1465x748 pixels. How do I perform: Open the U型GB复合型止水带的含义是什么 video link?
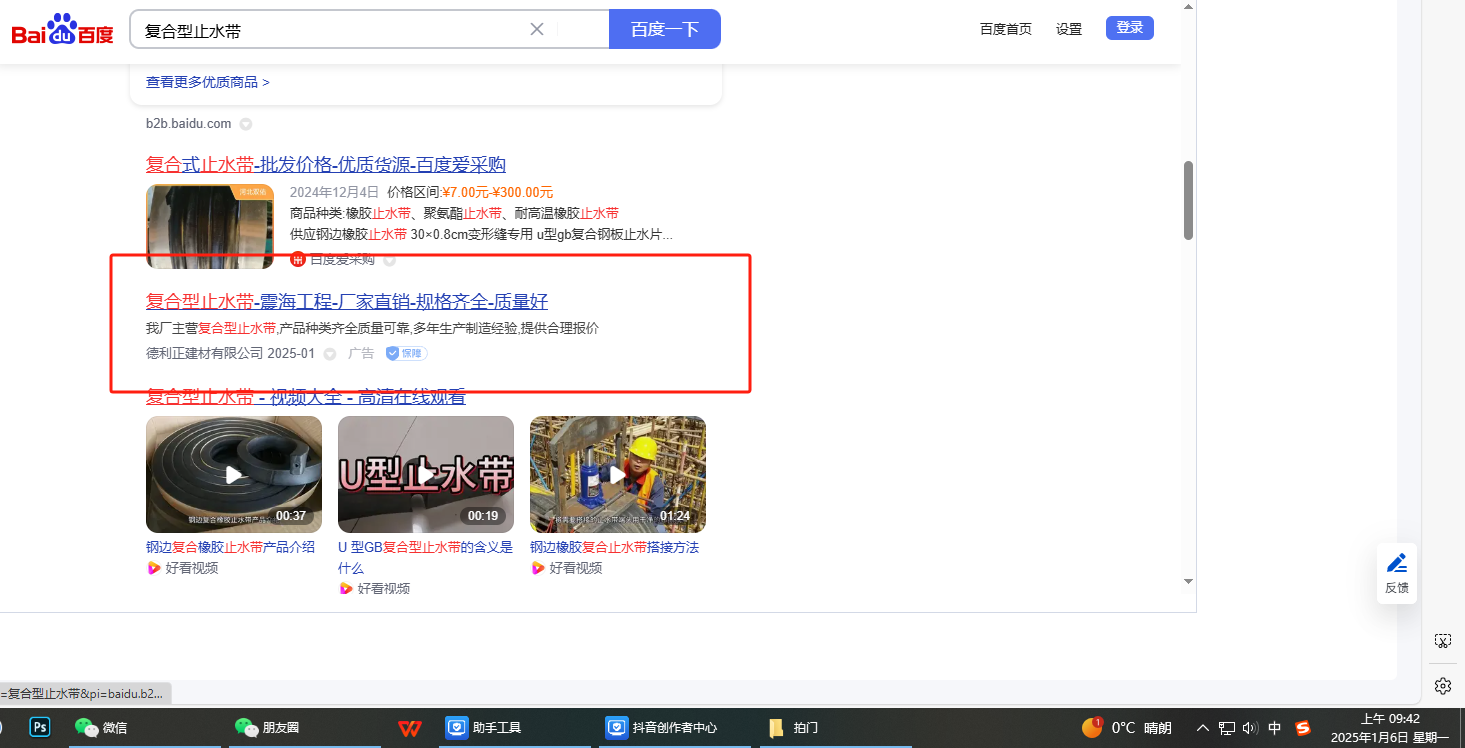[x=425, y=557]
